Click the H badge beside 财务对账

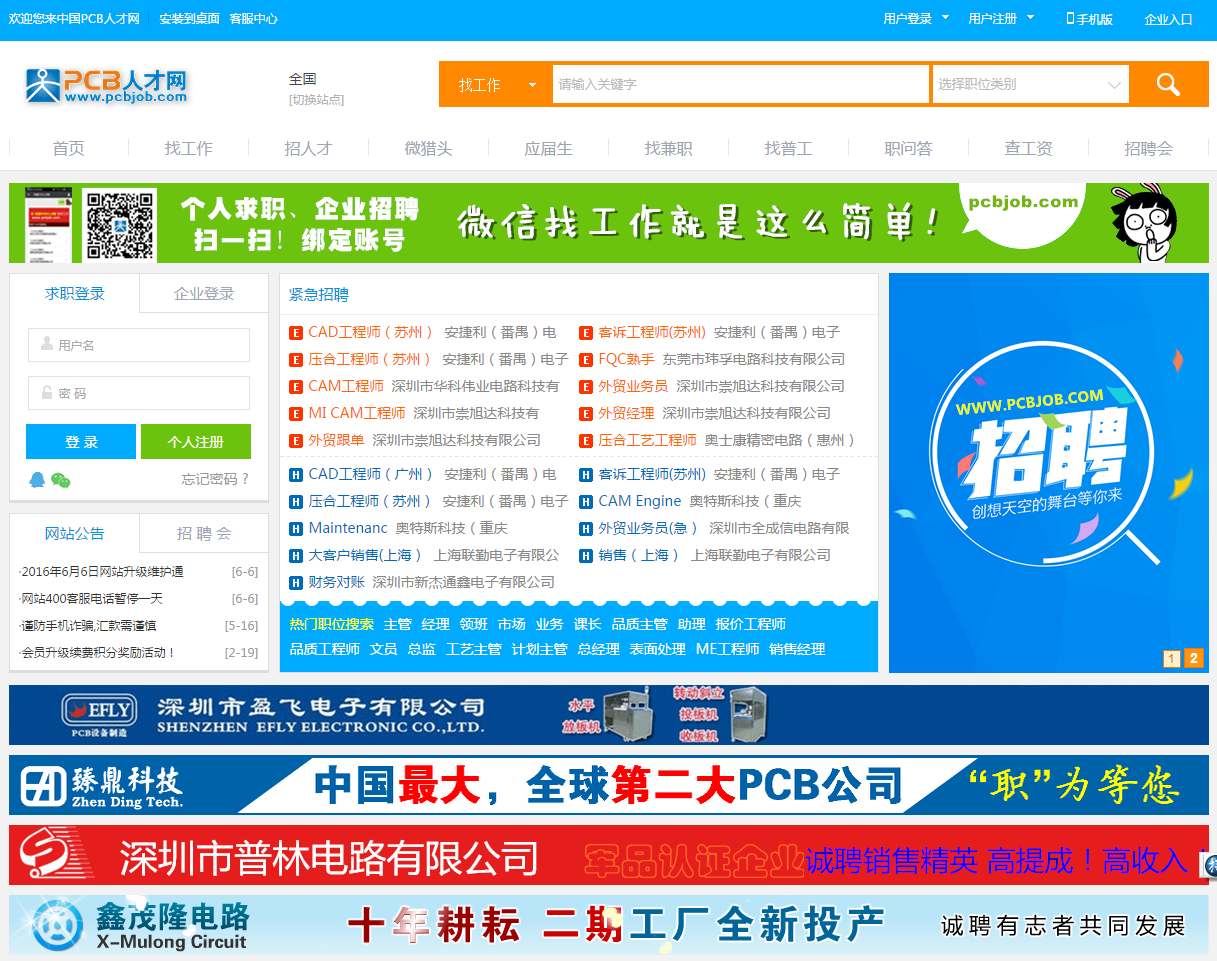pos(296,583)
